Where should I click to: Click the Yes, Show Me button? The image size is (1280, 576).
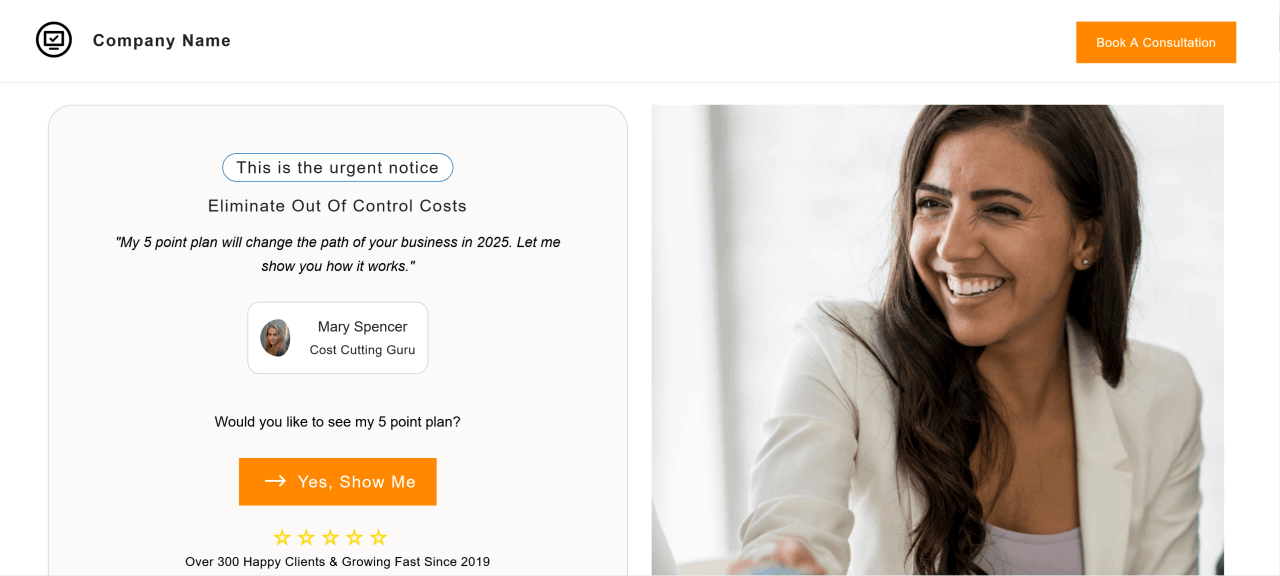[338, 482]
